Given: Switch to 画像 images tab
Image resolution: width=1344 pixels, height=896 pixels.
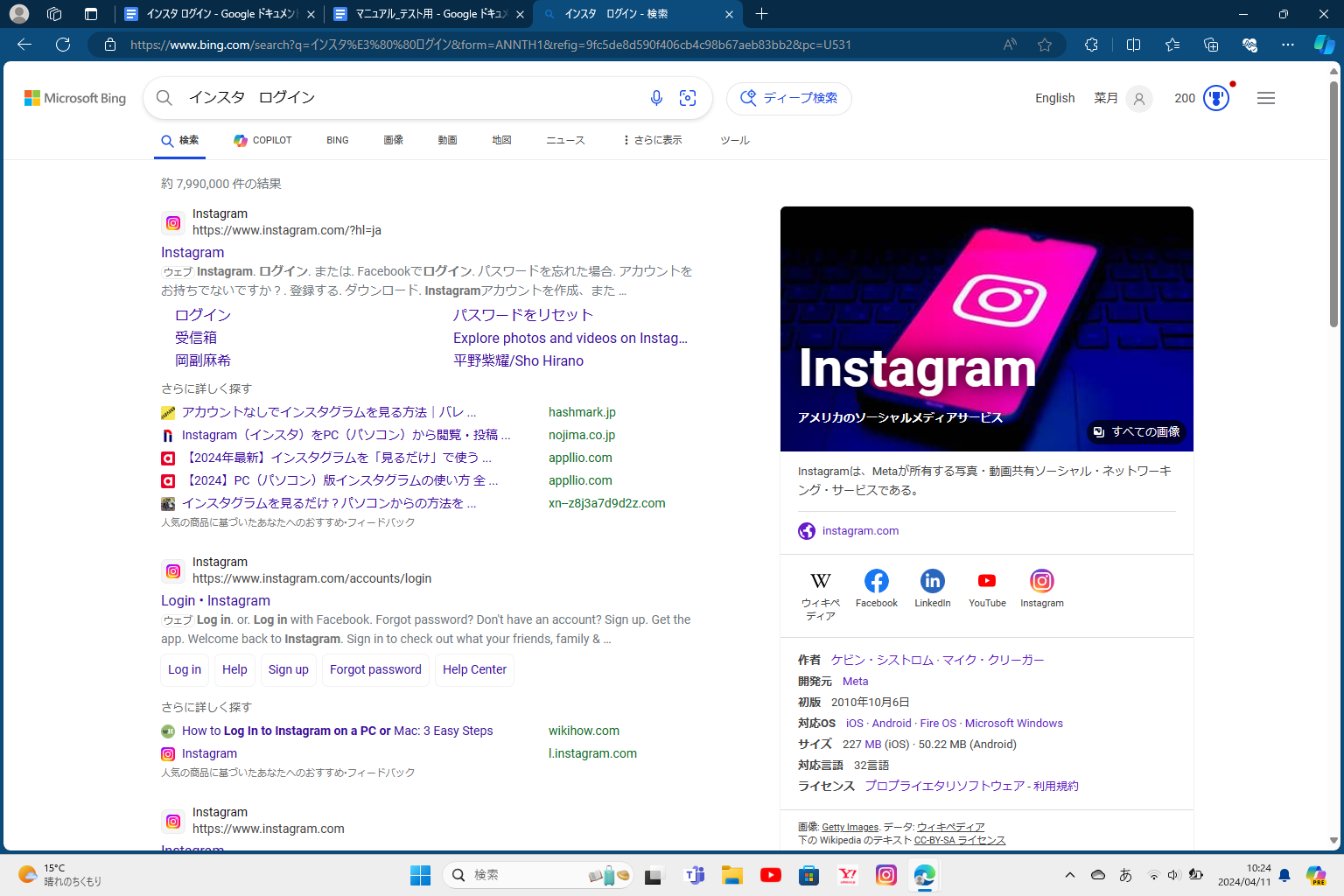Looking at the screenshot, I should pos(394,140).
